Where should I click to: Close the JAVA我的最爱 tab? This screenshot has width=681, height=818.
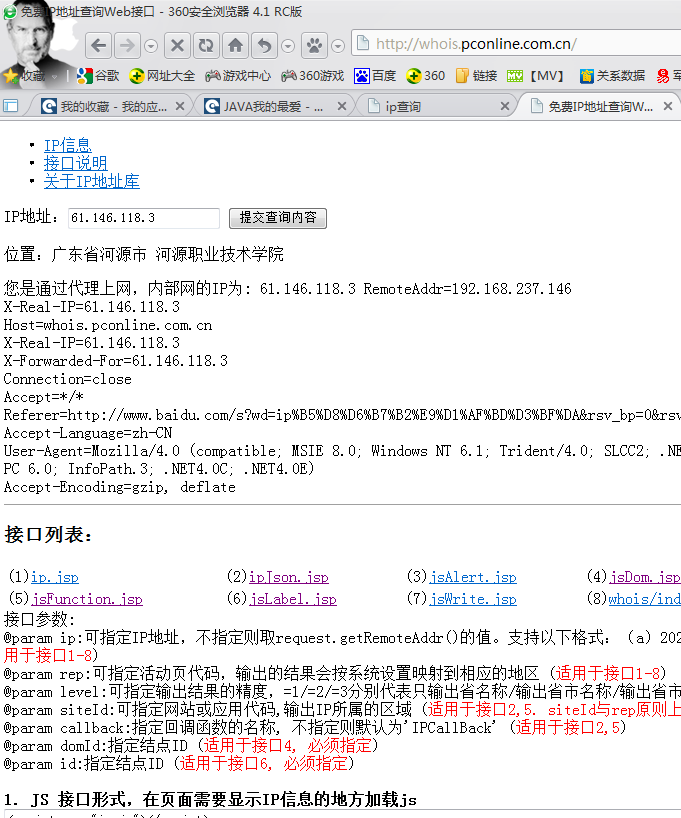coord(342,106)
